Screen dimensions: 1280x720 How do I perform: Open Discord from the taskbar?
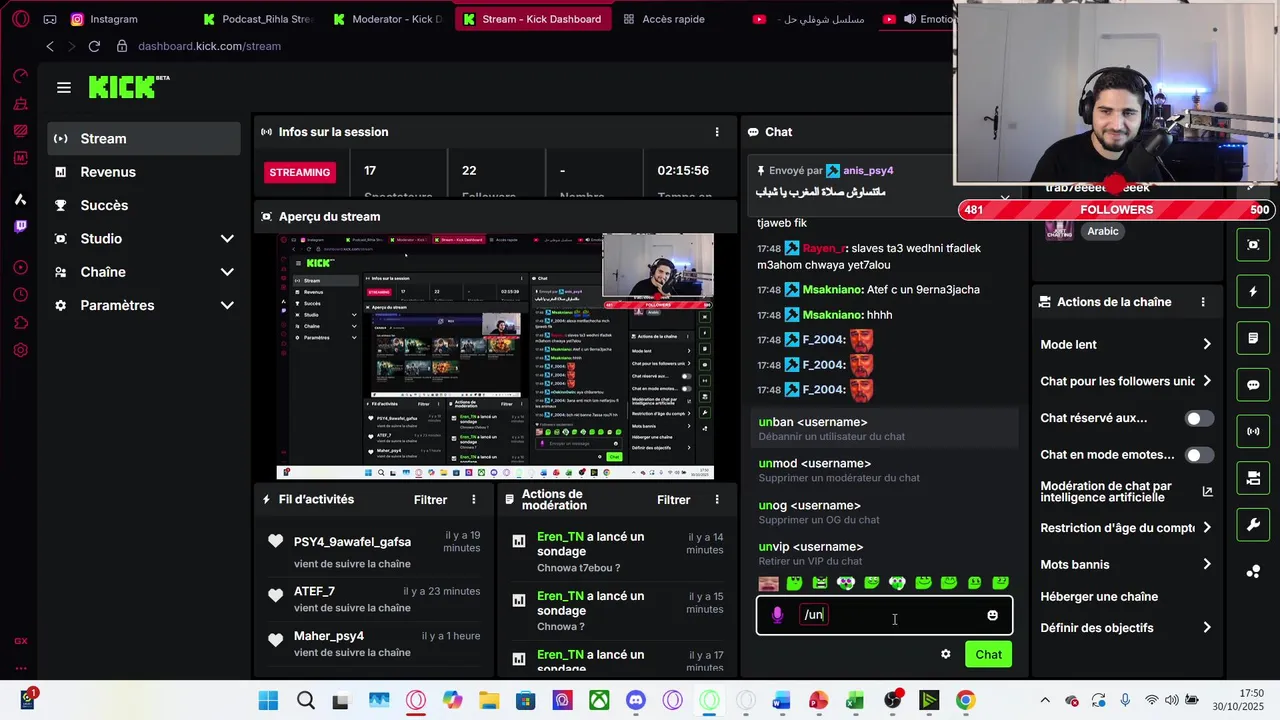pos(636,700)
